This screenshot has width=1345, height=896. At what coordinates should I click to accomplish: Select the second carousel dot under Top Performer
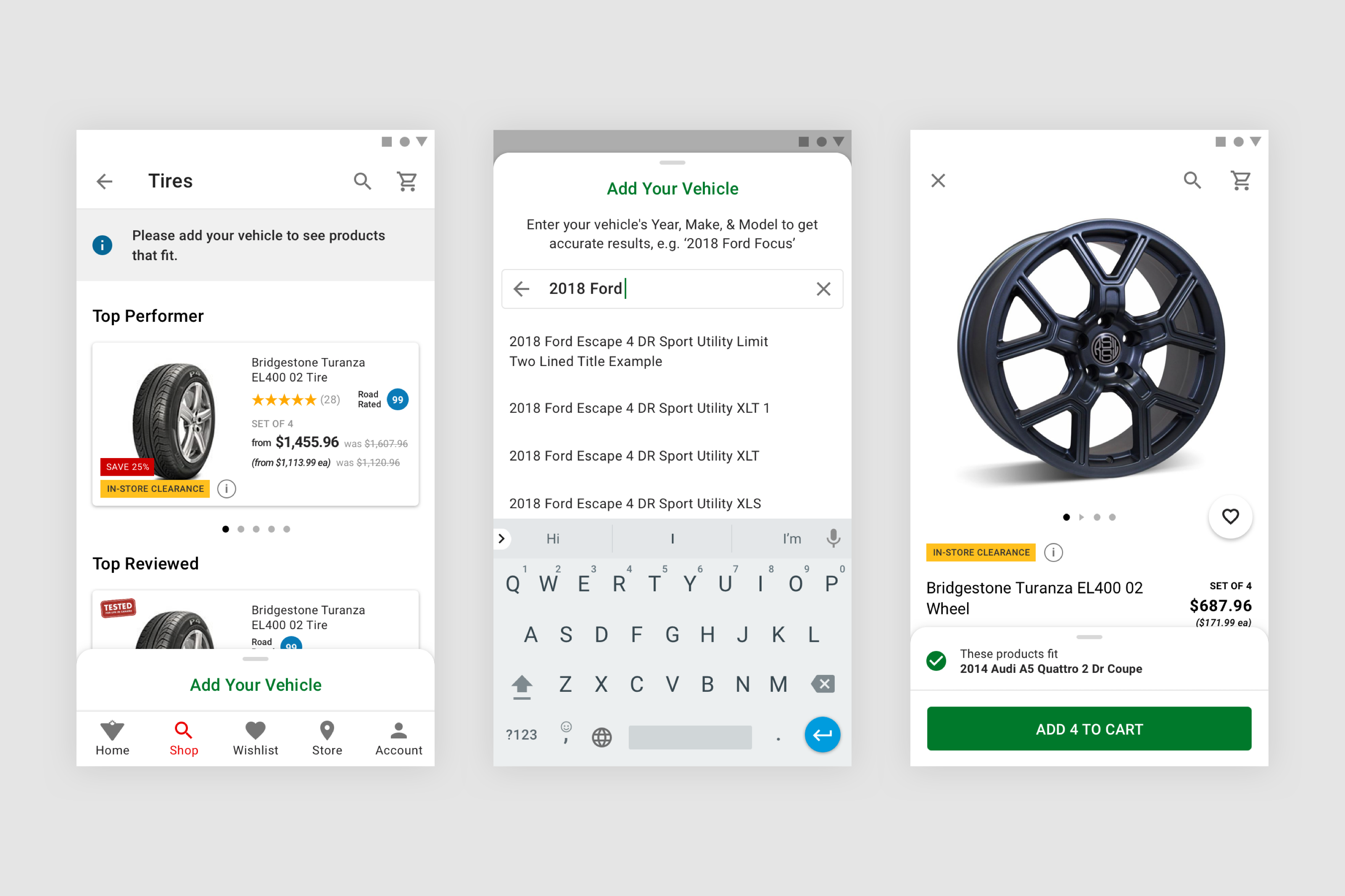[241, 529]
